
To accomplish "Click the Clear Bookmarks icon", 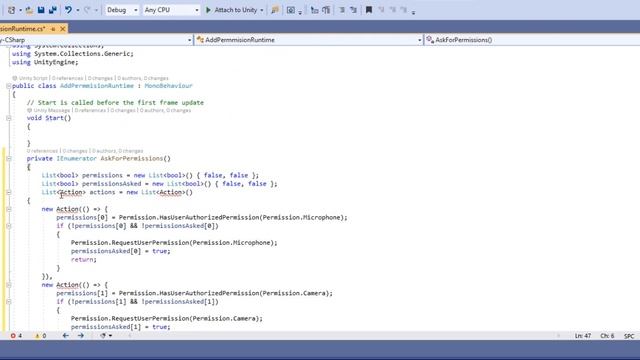I will (x=404, y=10).
